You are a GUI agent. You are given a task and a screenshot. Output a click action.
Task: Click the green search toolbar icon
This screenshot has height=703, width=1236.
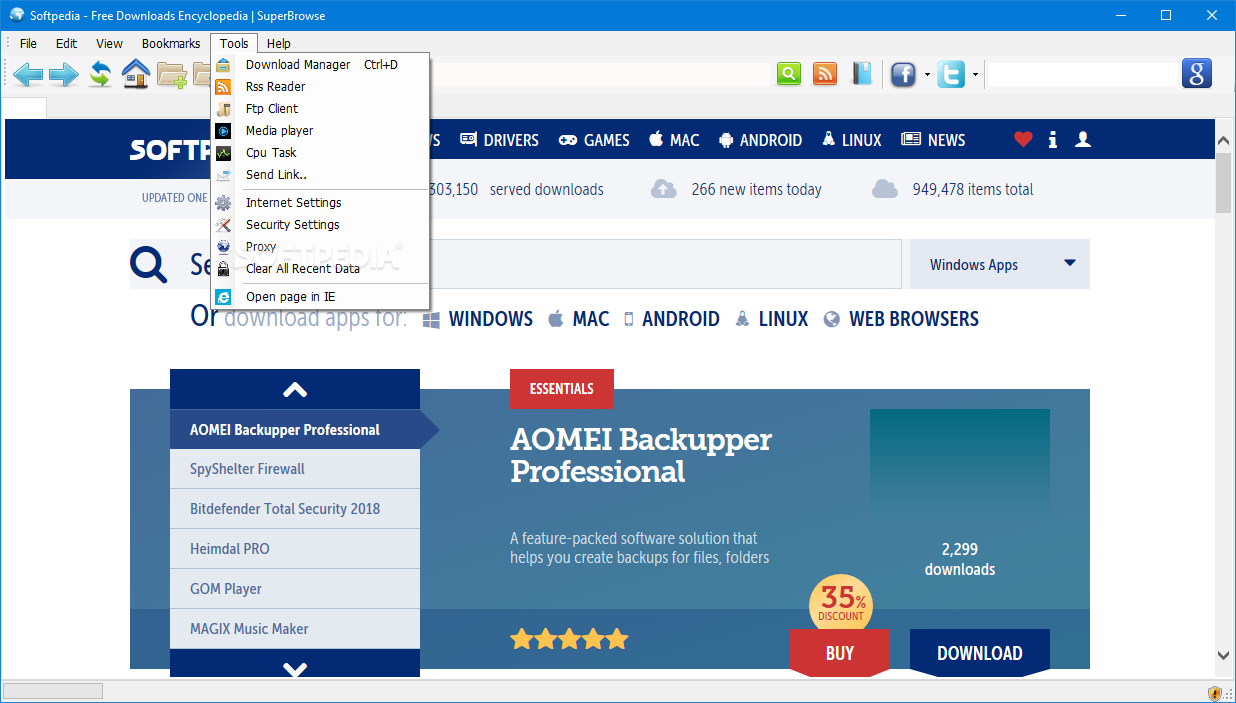point(789,74)
